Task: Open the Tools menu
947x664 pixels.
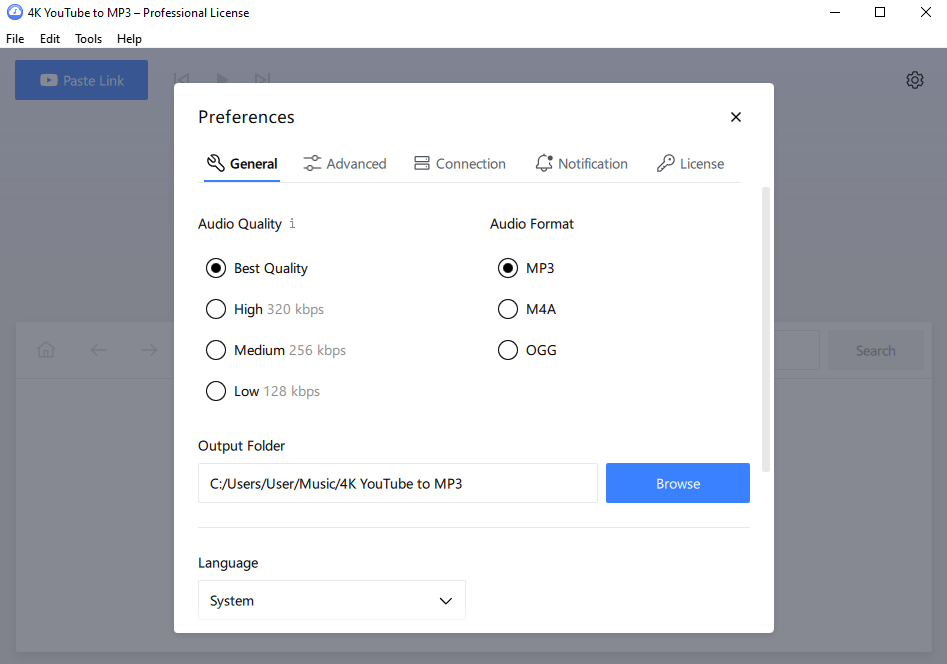Action: (88, 39)
